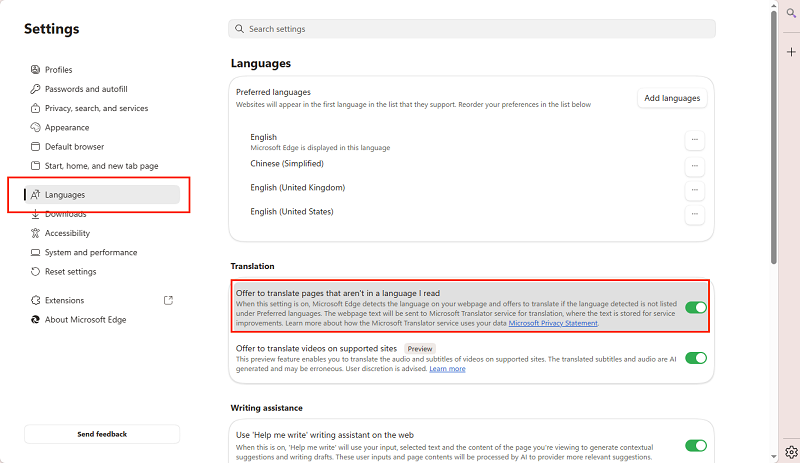Image resolution: width=800 pixels, height=463 pixels.
Task: Click the Writing assistance section heading
Action: point(266,408)
